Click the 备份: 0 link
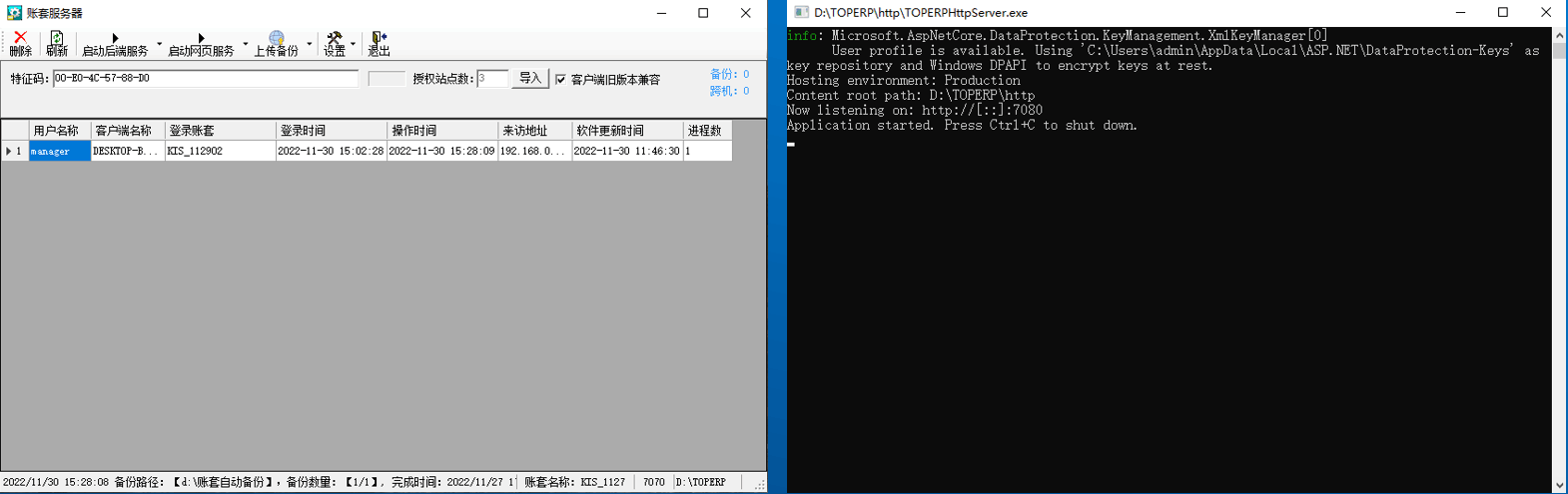This screenshot has width=1568, height=494. pos(729,74)
